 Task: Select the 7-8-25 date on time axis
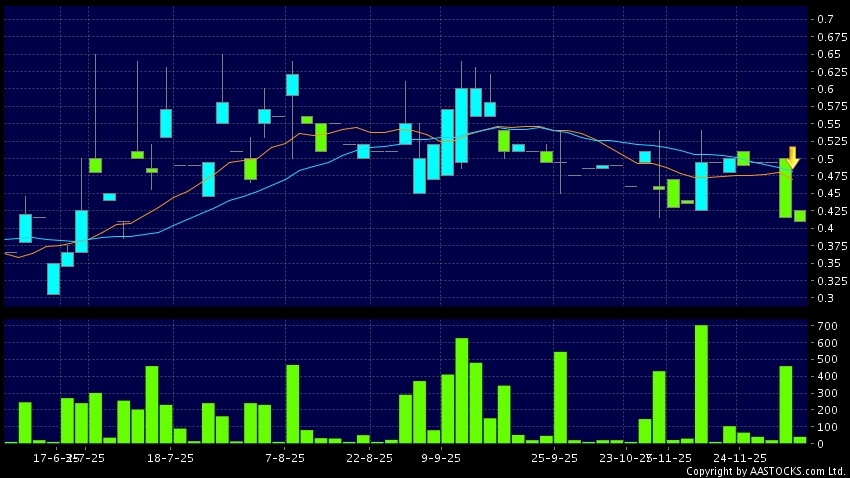point(285,457)
